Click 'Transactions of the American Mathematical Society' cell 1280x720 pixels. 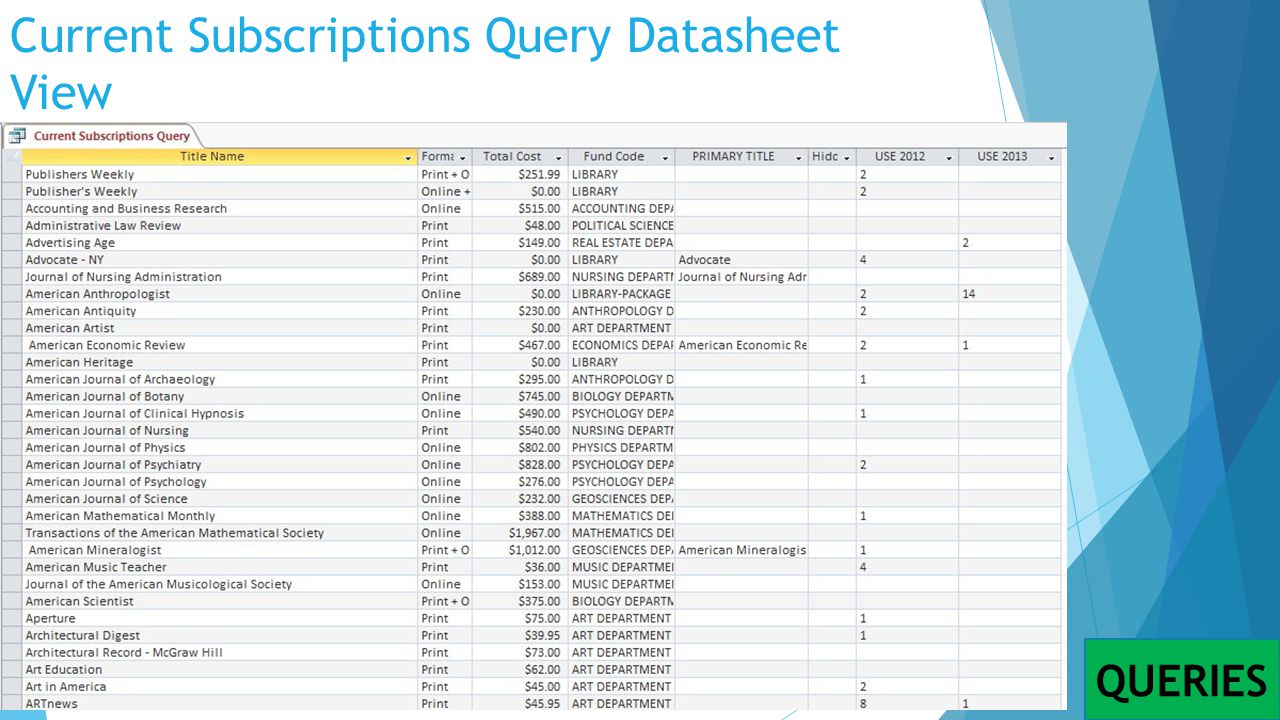pyautogui.click(x=219, y=532)
